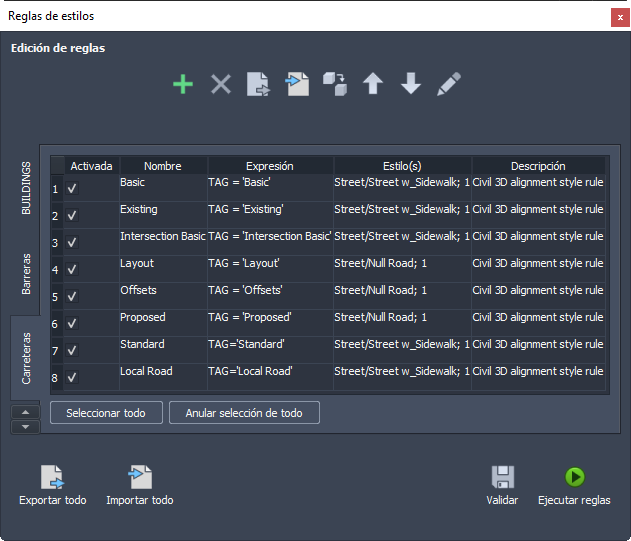Click the tab list up arrow
Viewport: 631px width, 541px height.
point(25,412)
